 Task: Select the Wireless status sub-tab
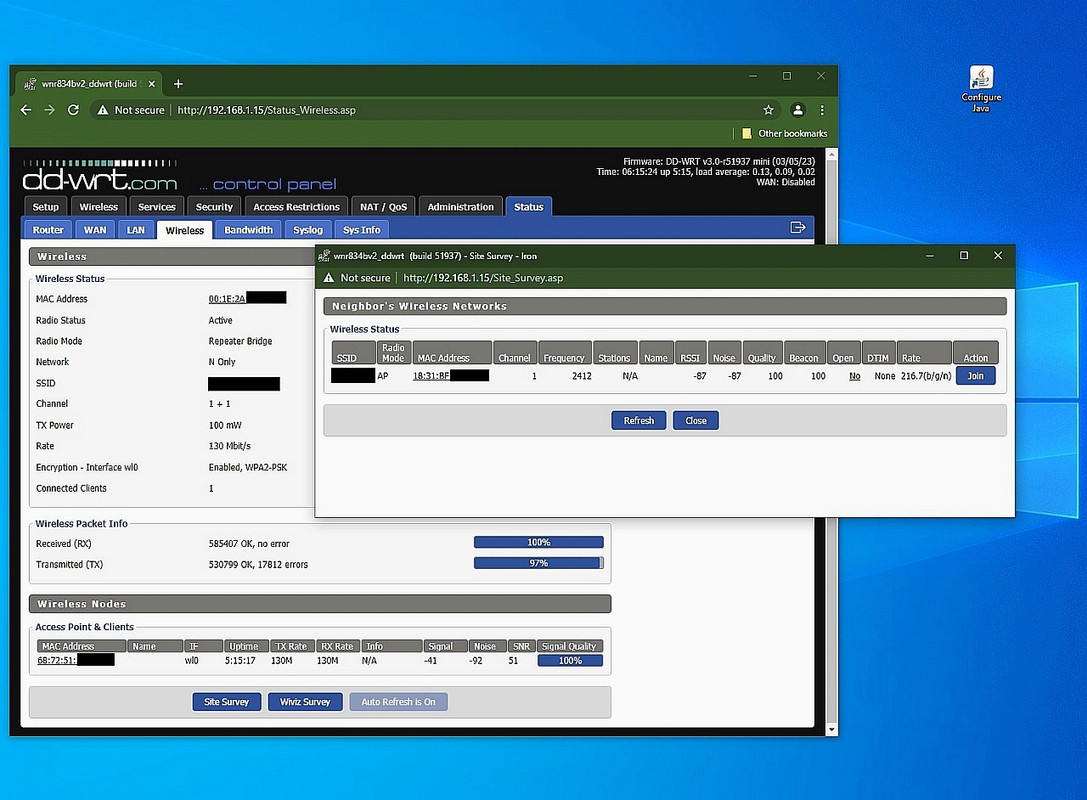point(184,230)
